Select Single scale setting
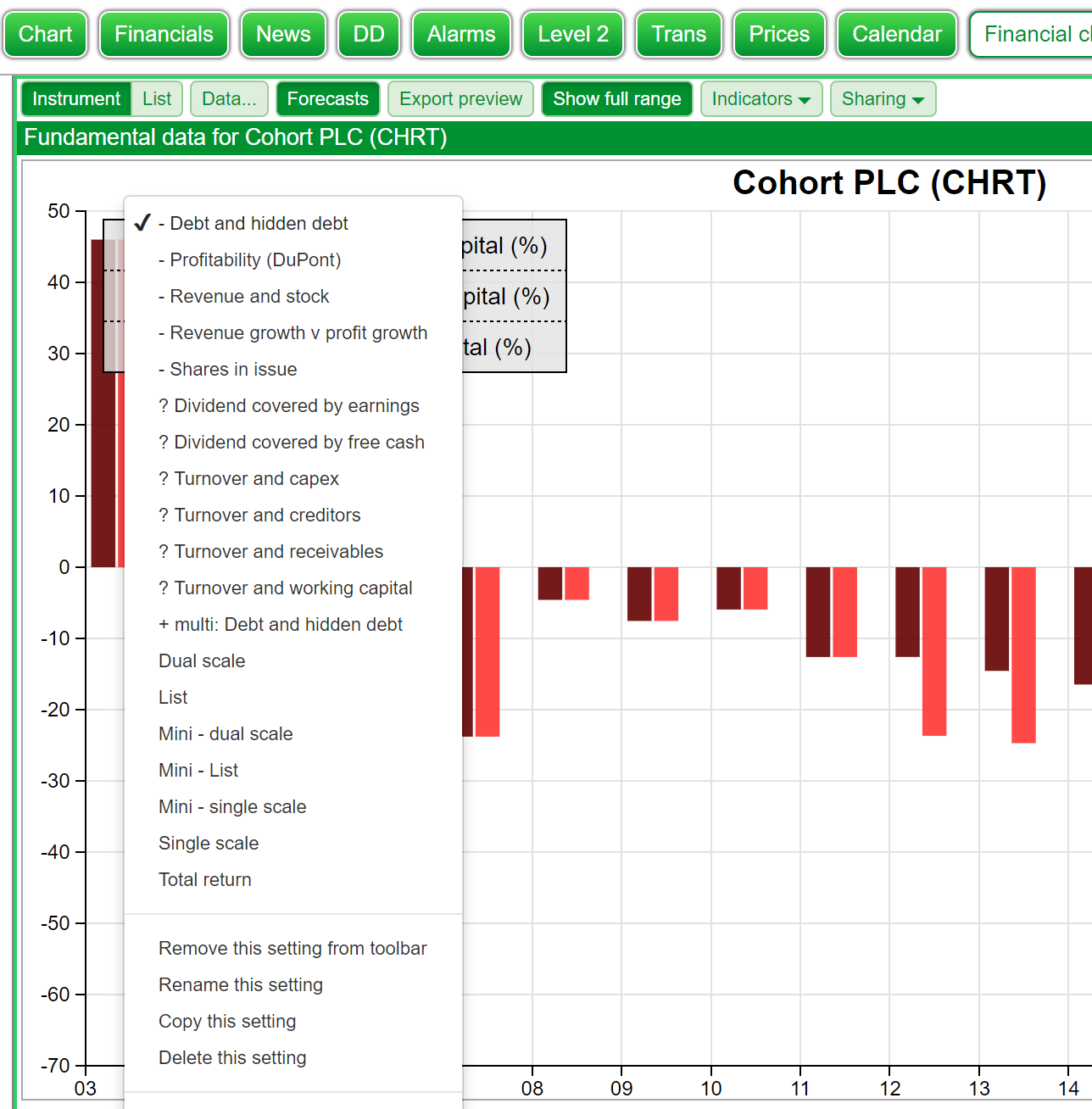The height and width of the screenshot is (1109, 1092). coord(293,843)
